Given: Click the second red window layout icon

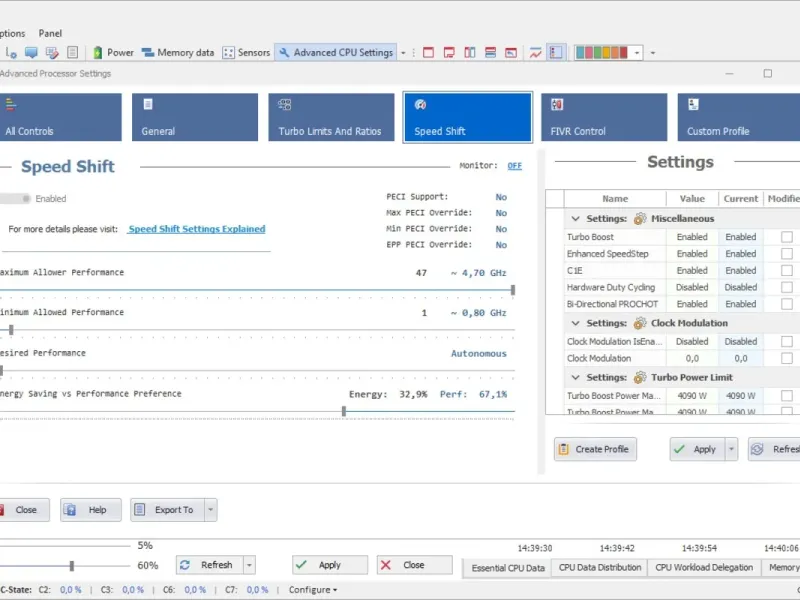Looking at the screenshot, I should coord(449,53).
